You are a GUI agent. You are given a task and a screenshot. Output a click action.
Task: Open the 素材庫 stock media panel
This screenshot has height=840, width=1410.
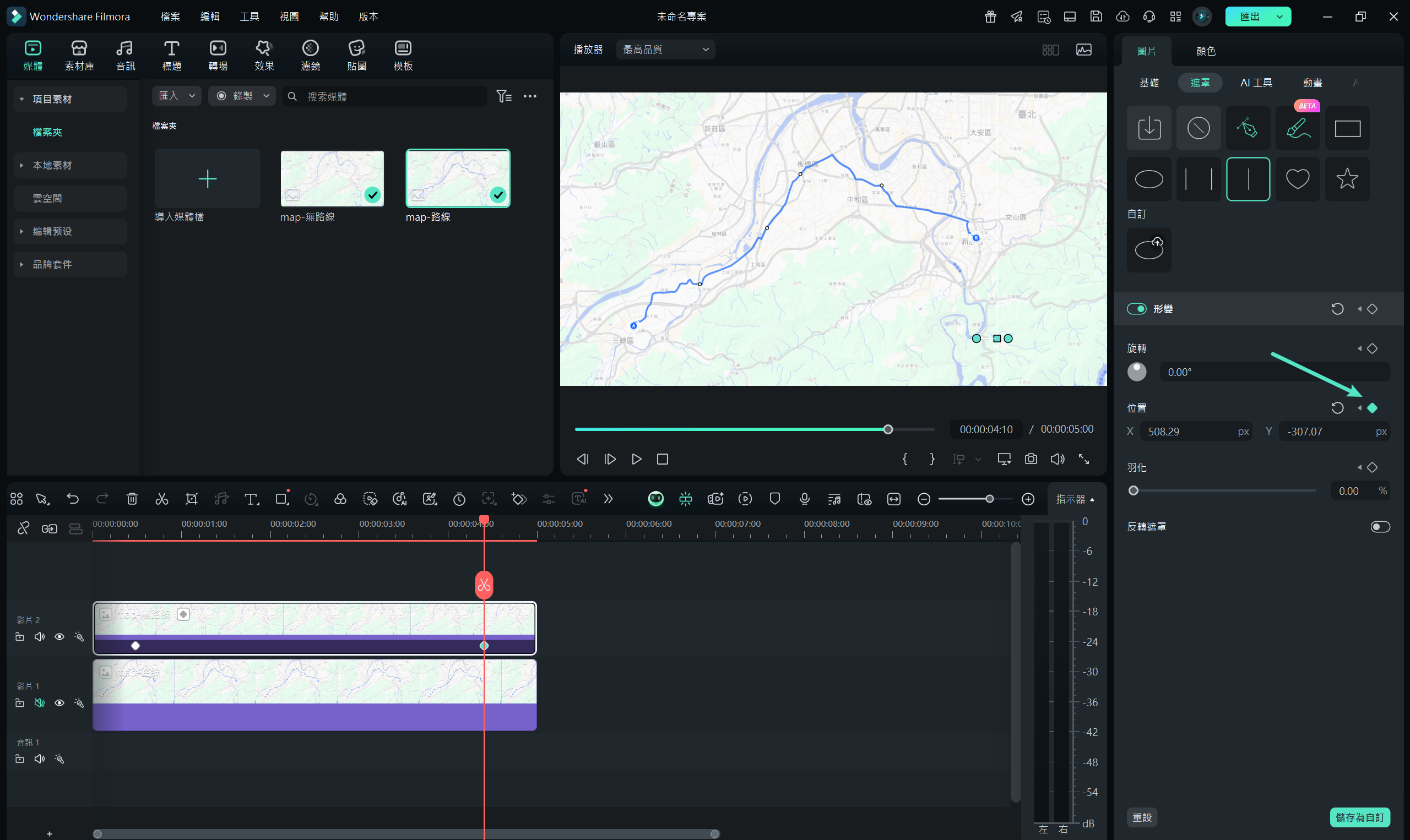click(x=79, y=56)
